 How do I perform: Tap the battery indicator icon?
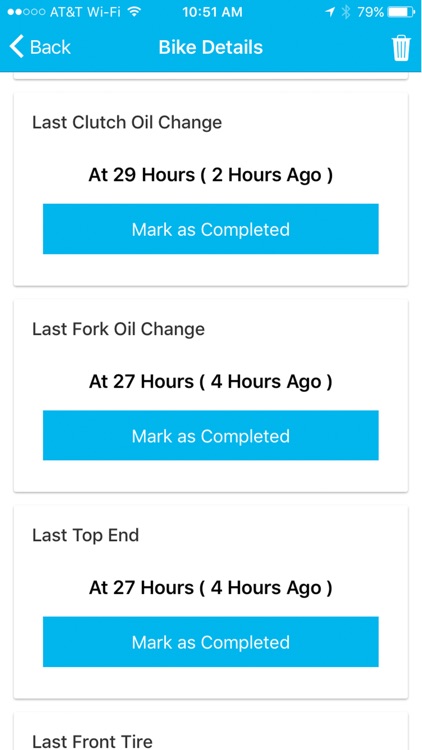[401, 12]
